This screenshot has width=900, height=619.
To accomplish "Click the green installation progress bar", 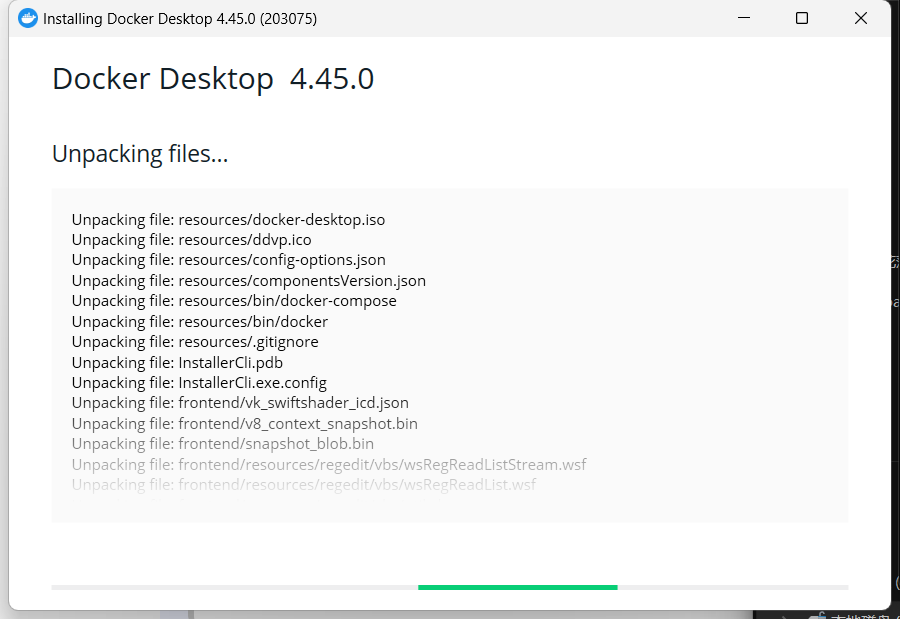I will [x=518, y=587].
